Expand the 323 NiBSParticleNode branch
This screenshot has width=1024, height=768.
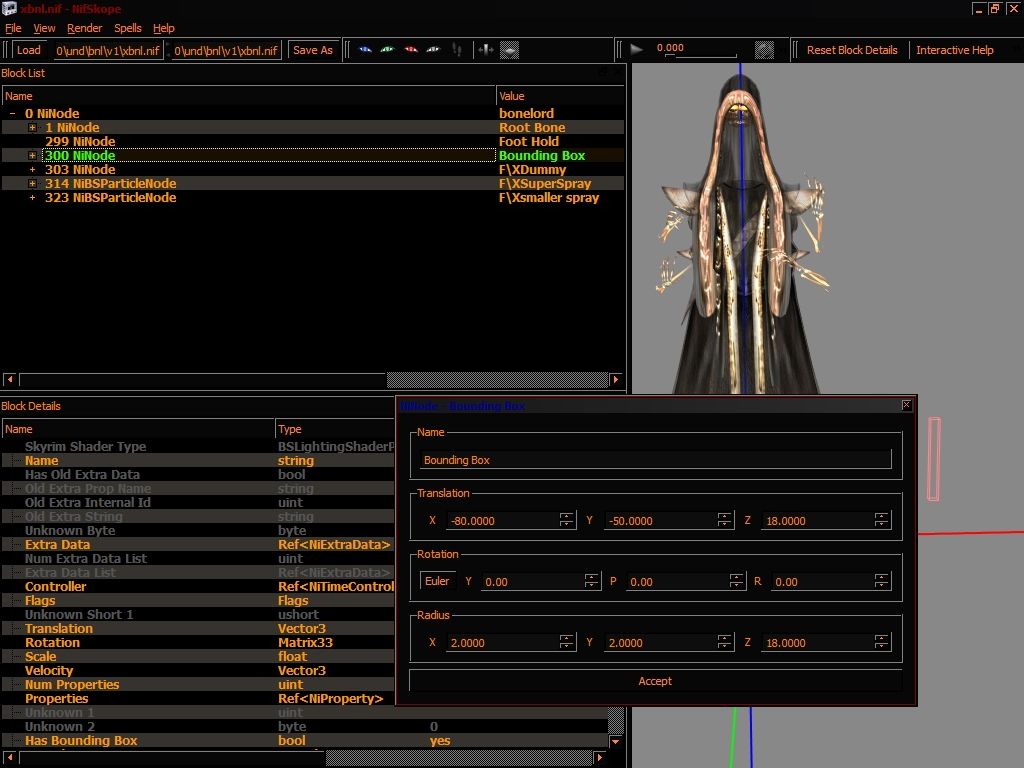click(32, 198)
